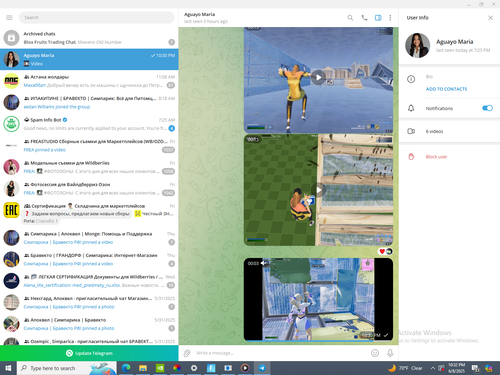Close the User Info panel
The image size is (500, 375).
pos(490,18)
